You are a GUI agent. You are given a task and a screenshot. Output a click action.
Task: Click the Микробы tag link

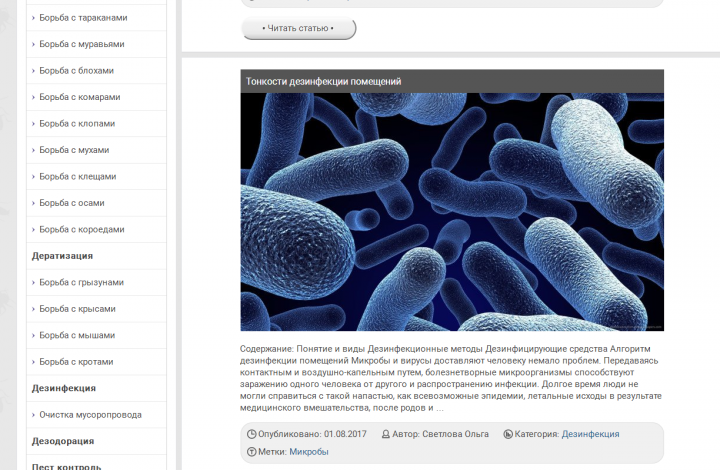[x=309, y=452]
